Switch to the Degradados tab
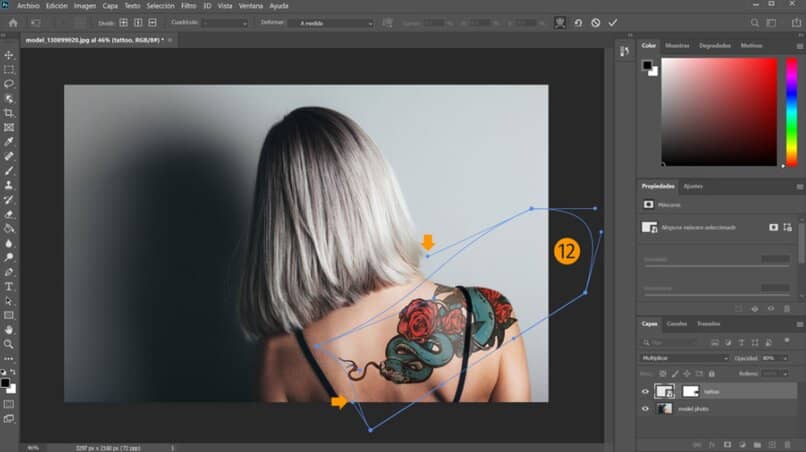 715,46
